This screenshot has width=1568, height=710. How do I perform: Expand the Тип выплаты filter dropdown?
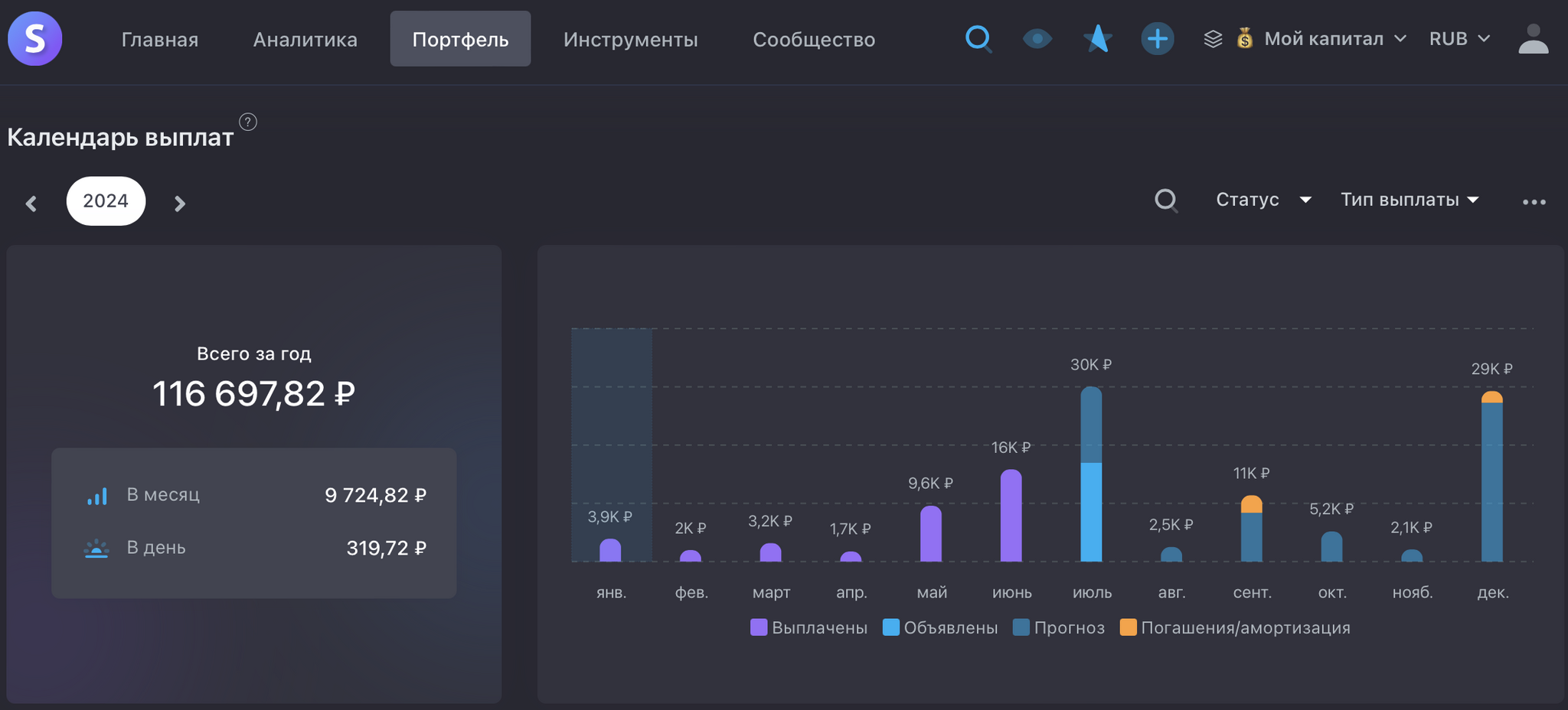pyautogui.click(x=1410, y=200)
